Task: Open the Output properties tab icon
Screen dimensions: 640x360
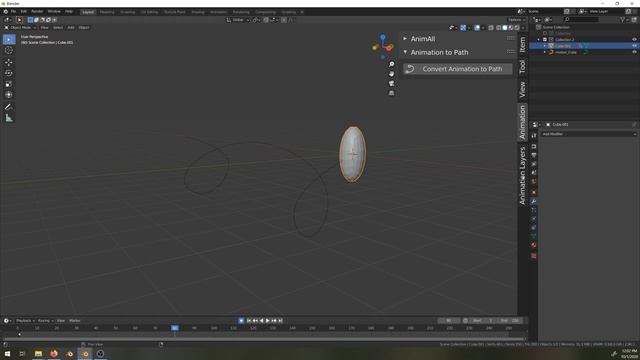Action: 533,155
